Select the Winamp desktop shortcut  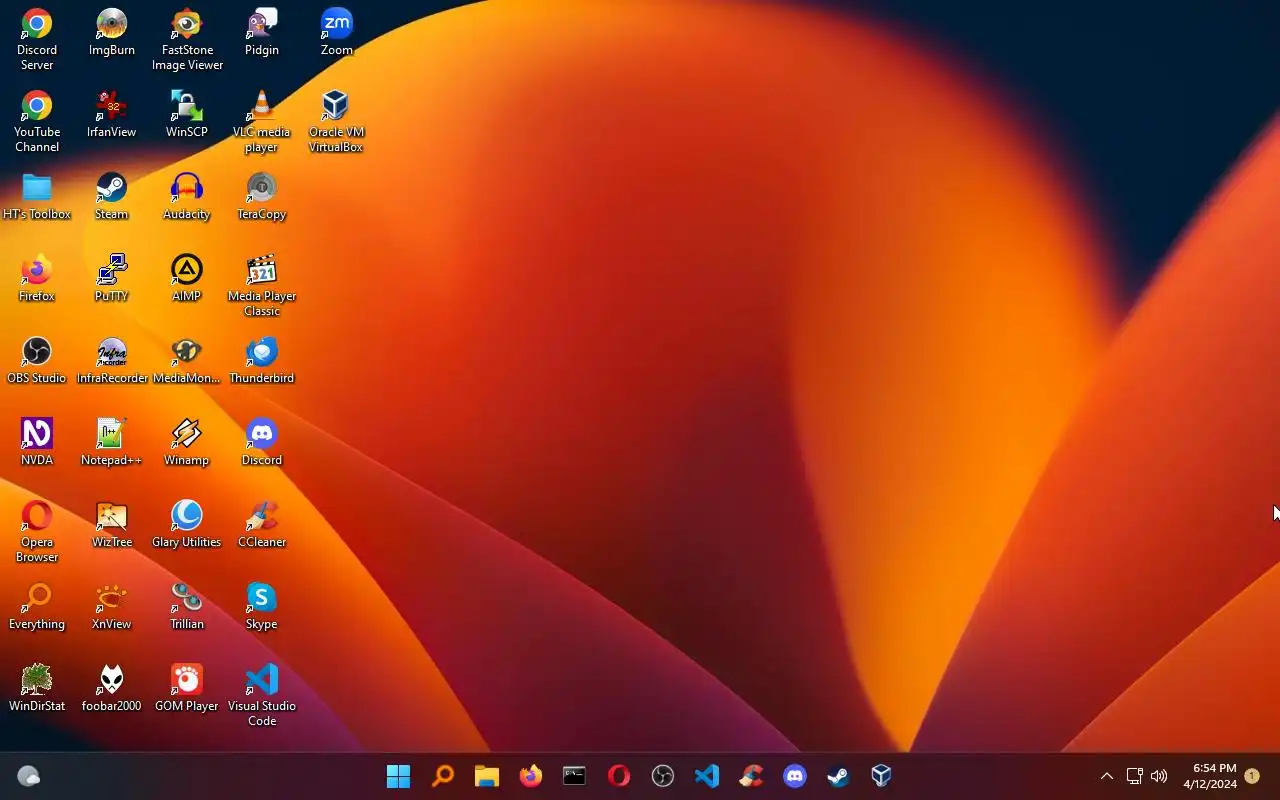coord(187,443)
